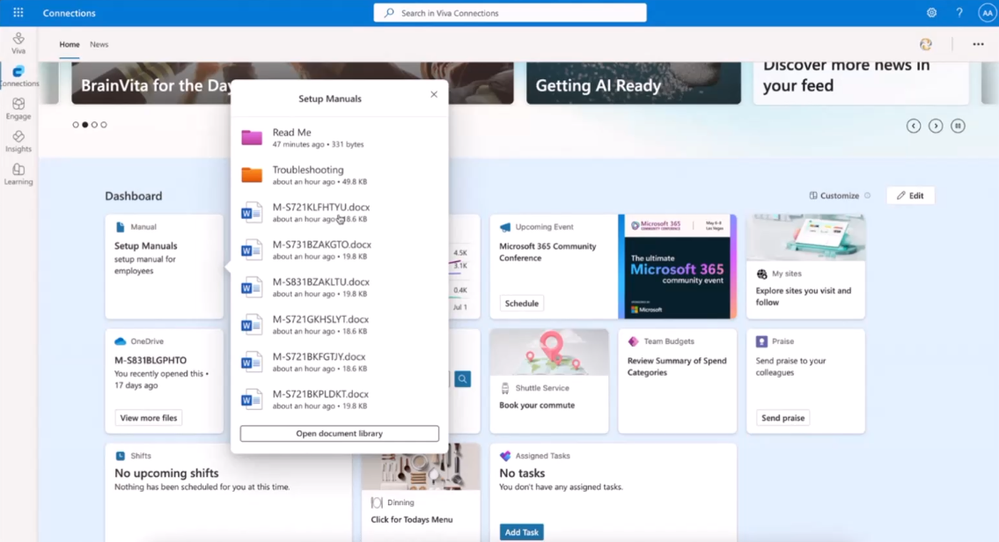Click the help question mark icon
999x542 pixels.
tap(959, 13)
